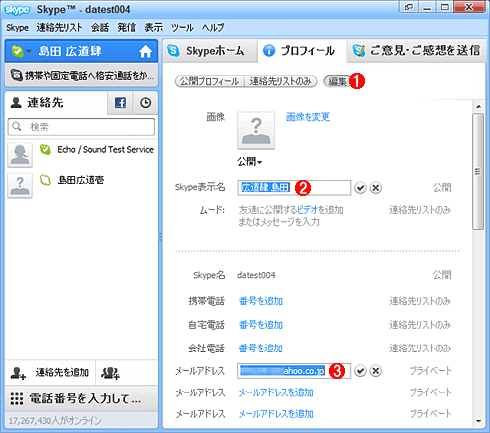Click the scroll up arrow in profile pane
The width and height of the screenshot is (490, 433).
478,107
